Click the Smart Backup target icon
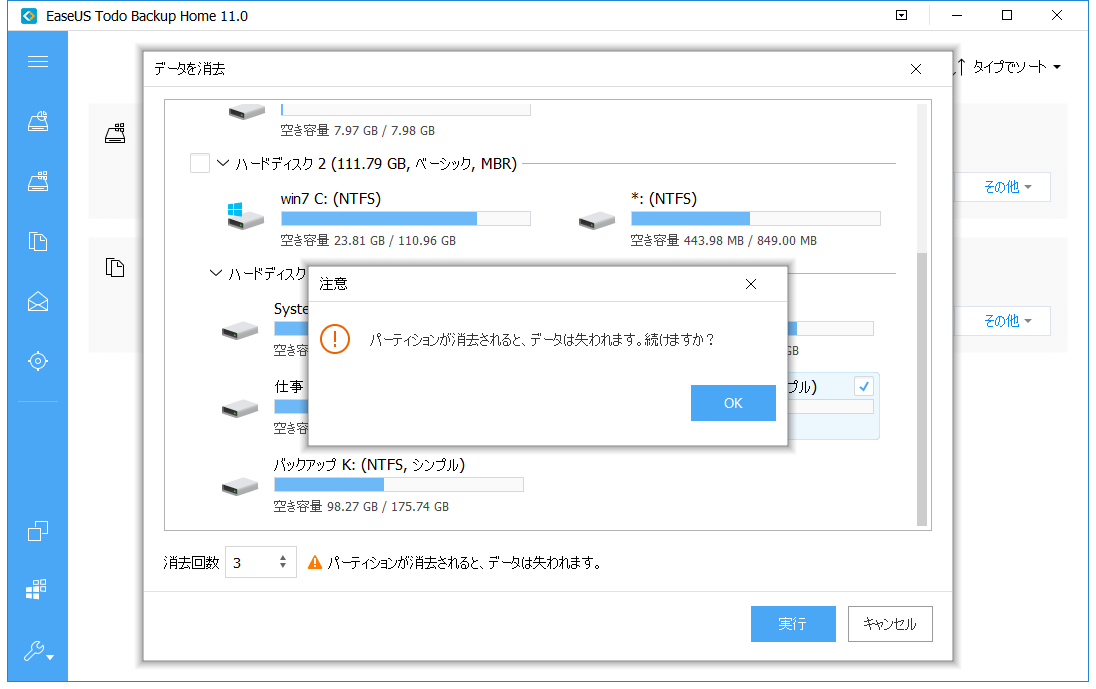1096x689 pixels. click(38, 361)
